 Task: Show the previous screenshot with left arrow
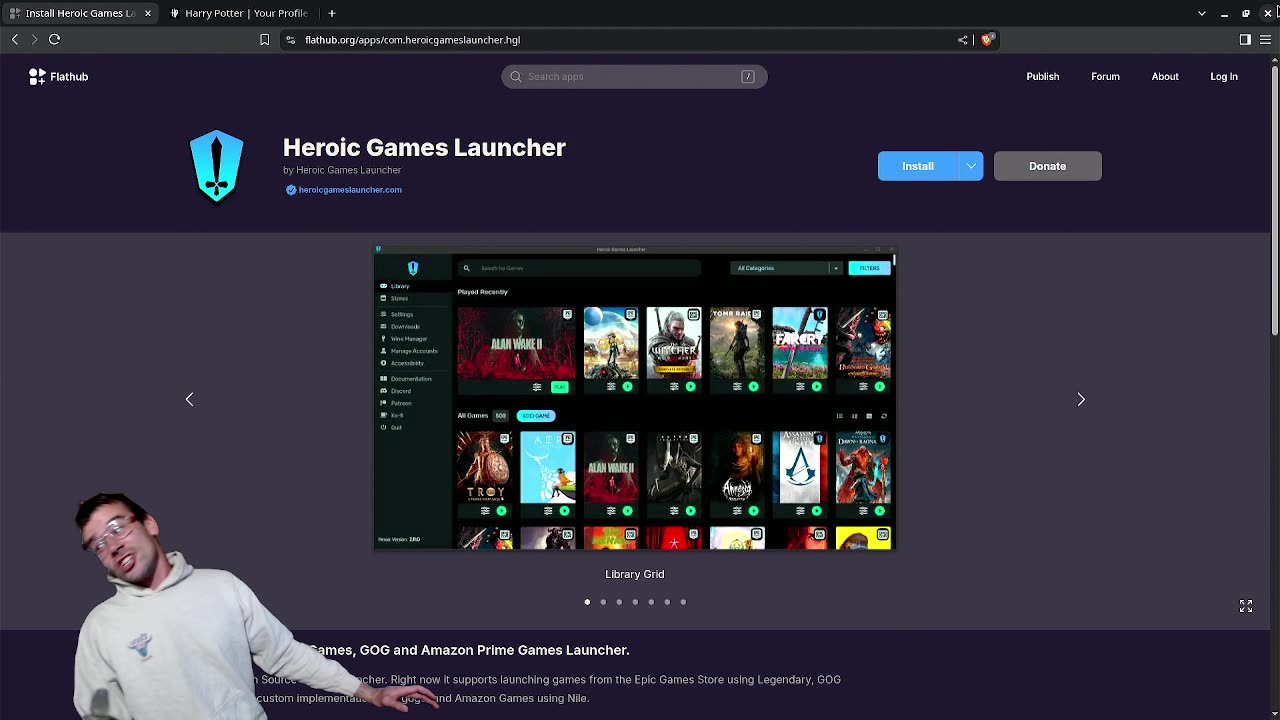pyautogui.click(x=189, y=399)
